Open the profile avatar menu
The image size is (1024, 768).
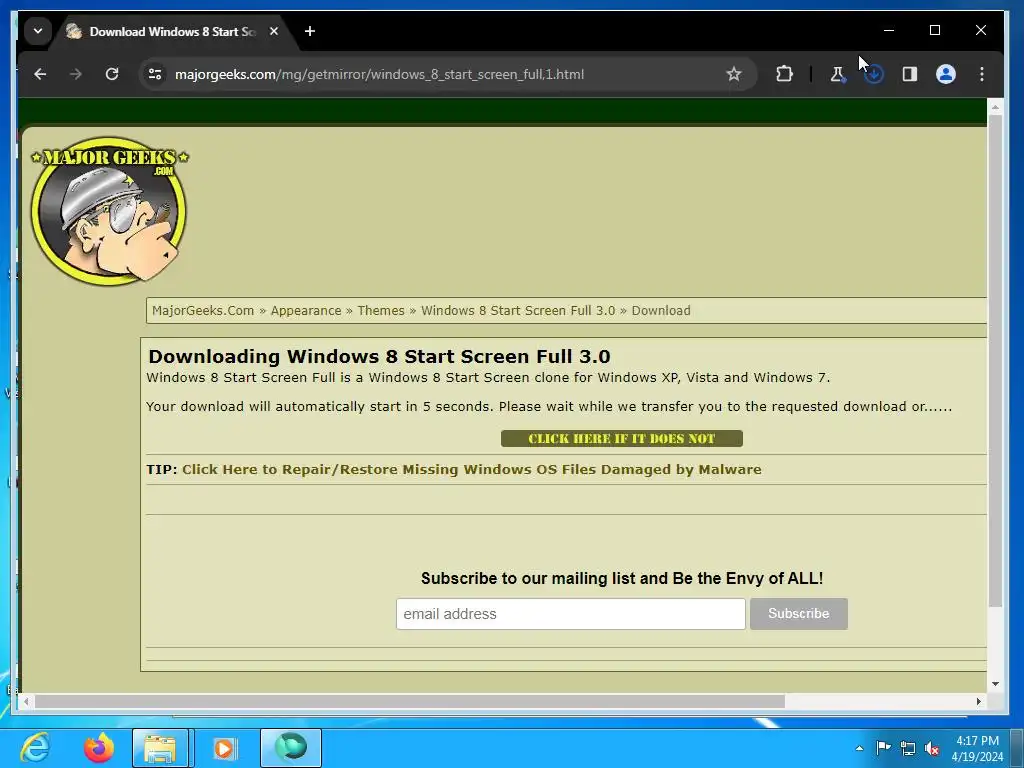pos(946,74)
